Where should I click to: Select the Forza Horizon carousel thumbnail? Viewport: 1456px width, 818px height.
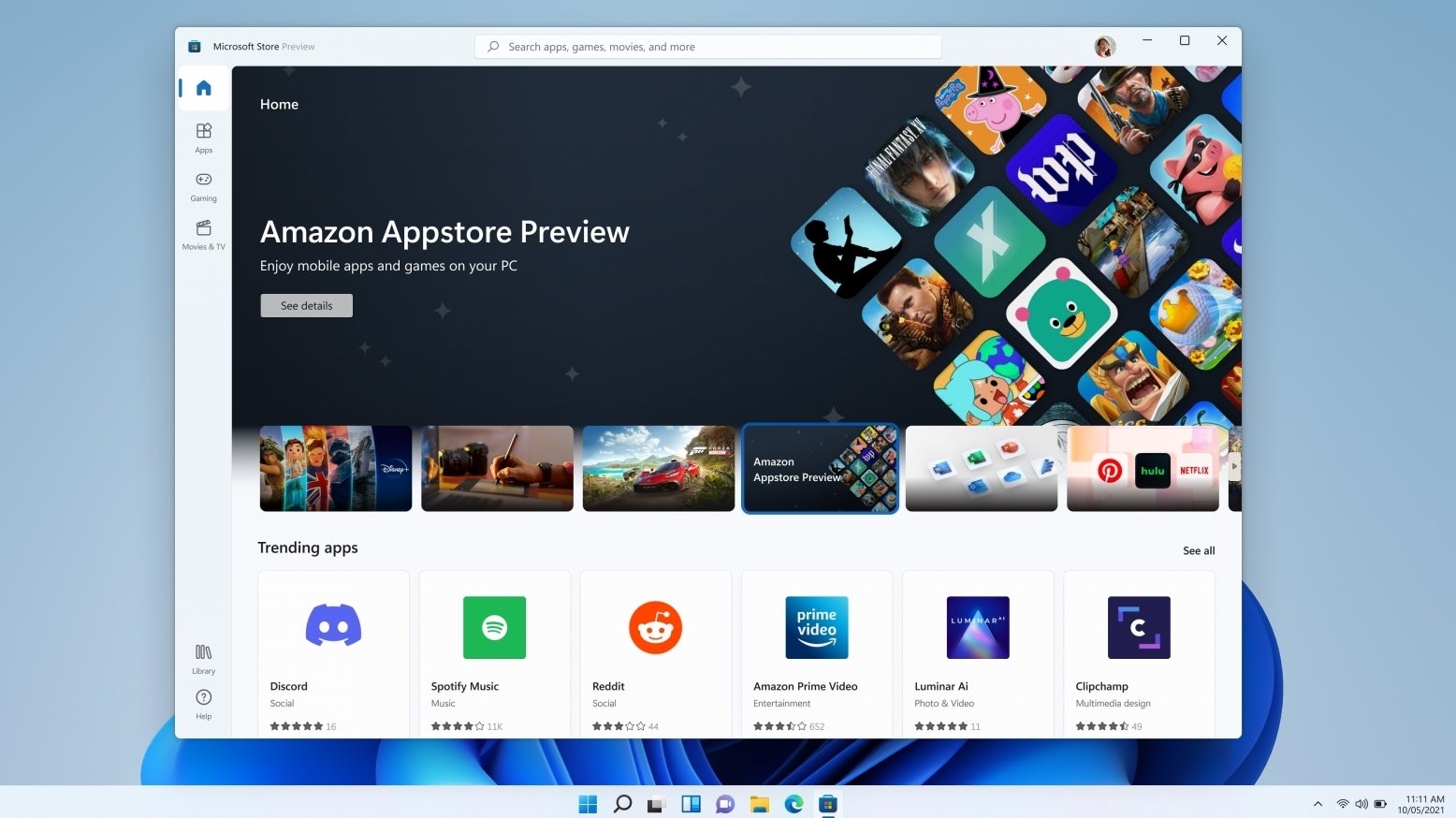[658, 469]
